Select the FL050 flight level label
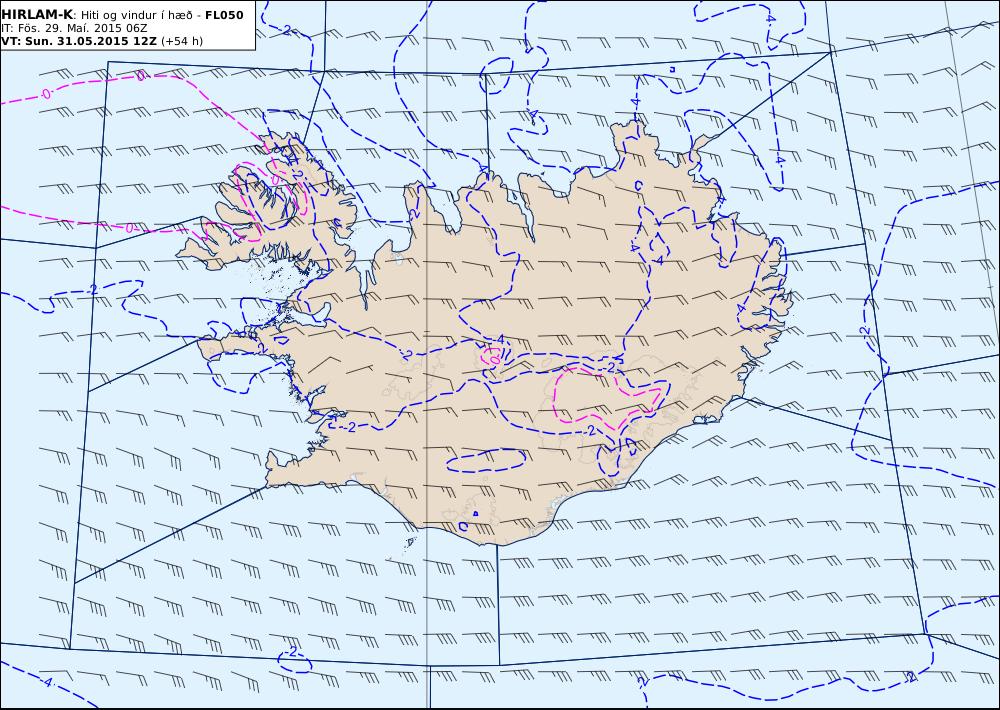This screenshot has width=1000, height=710. point(224,15)
